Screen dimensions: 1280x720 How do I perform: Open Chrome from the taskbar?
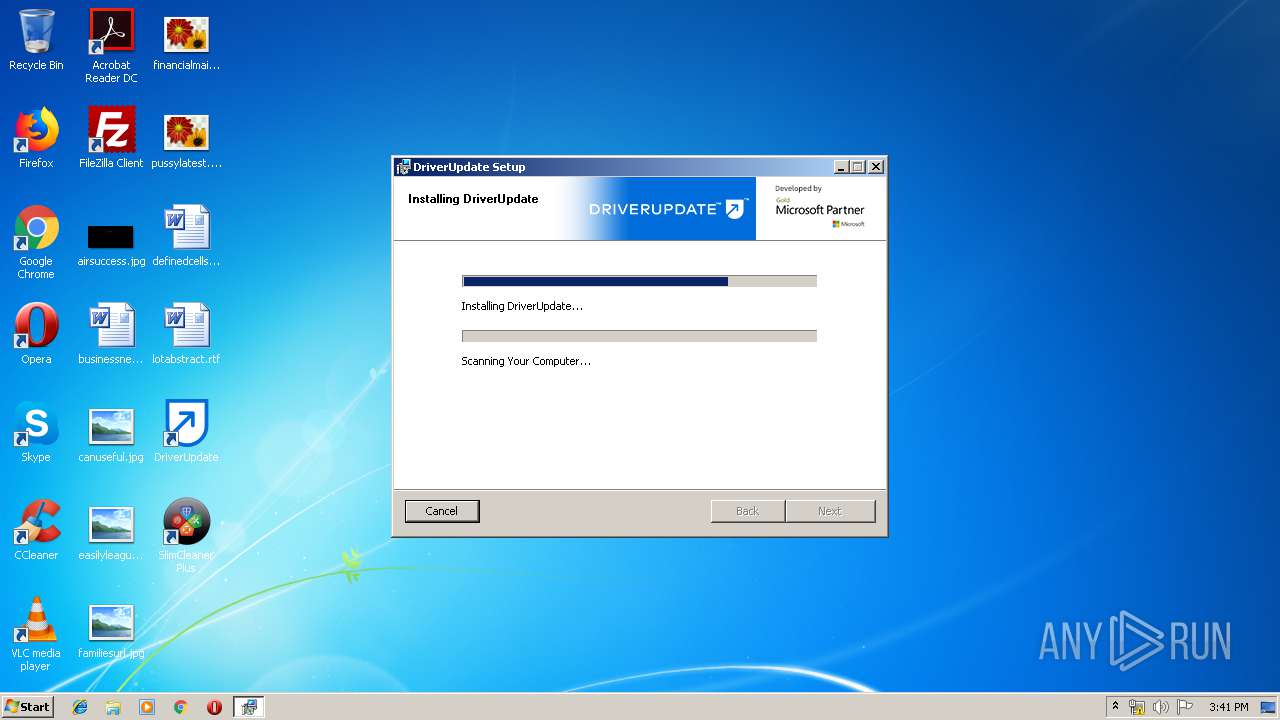tap(180, 707)
